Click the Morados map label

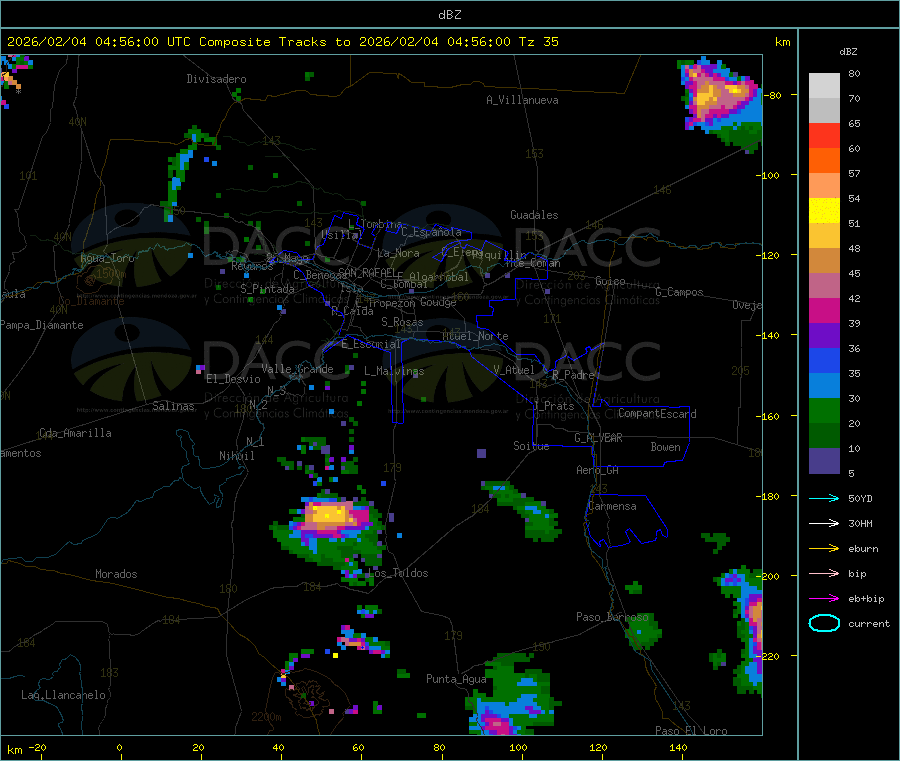click(x=116, y=574)
